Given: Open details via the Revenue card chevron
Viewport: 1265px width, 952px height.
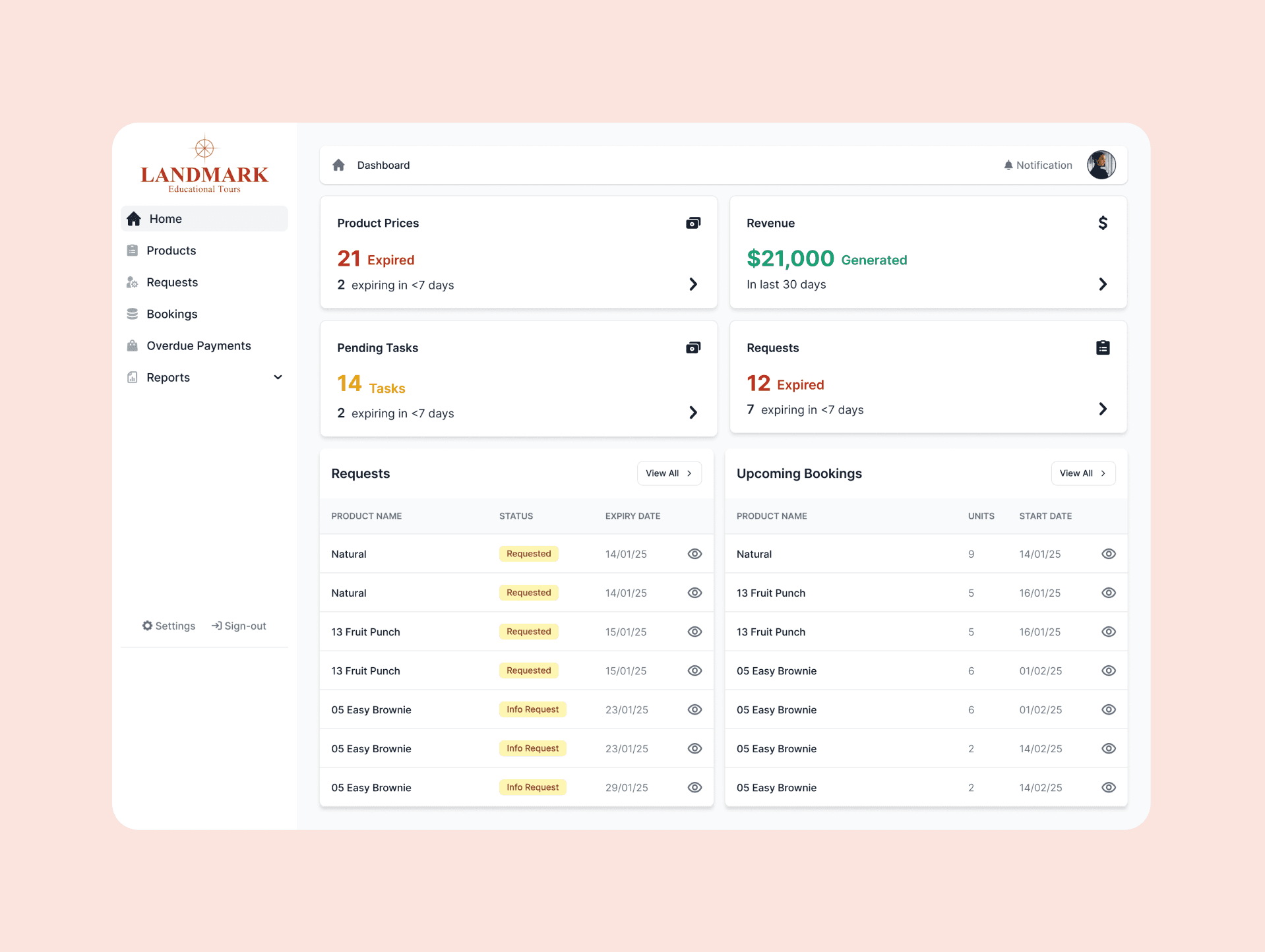Looking at the screenshot, I should [x=1103, y=284].
